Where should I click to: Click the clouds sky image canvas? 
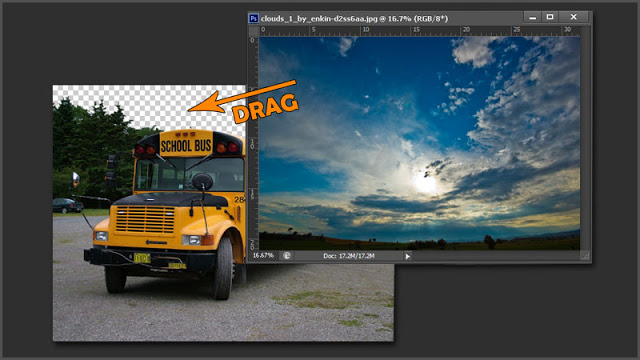pyautogui.click(x=420, y=143)
